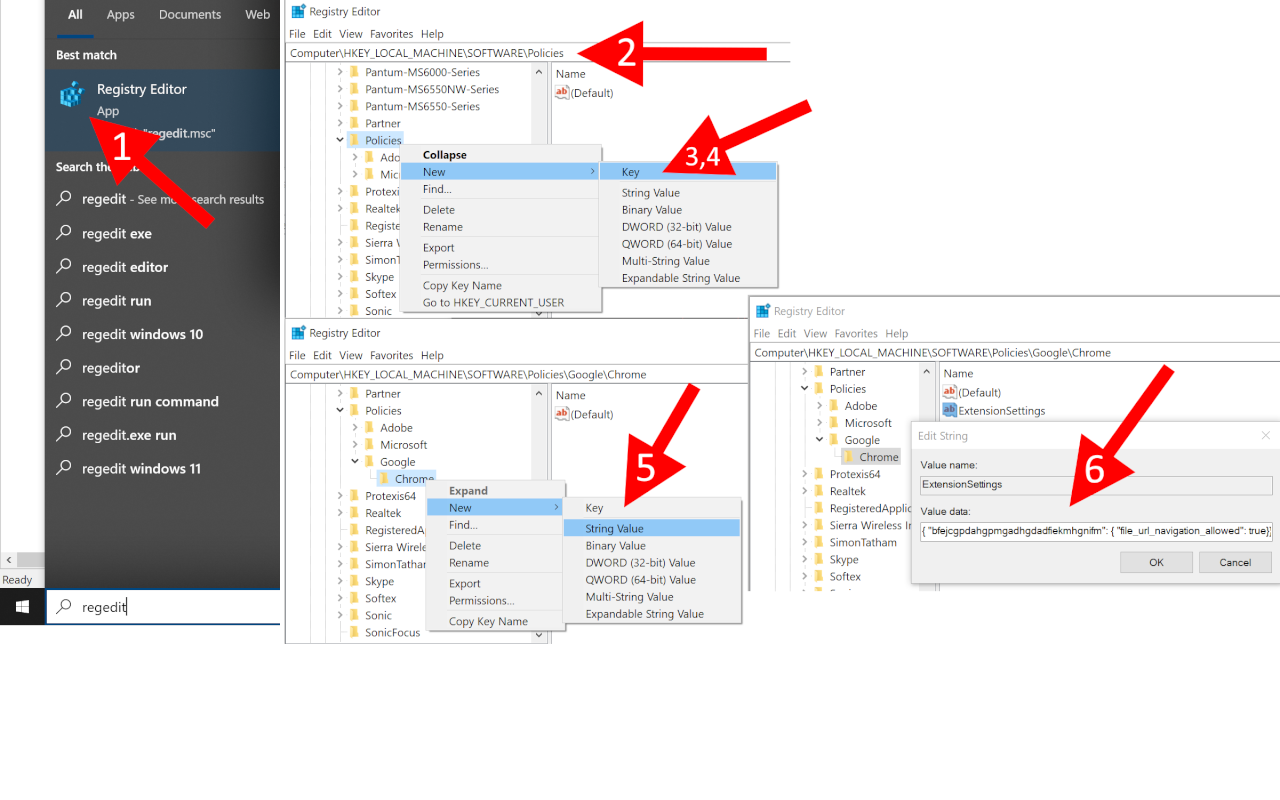Expand the Skype key in top window
1280x800 pixels.
tap(340, 277)
